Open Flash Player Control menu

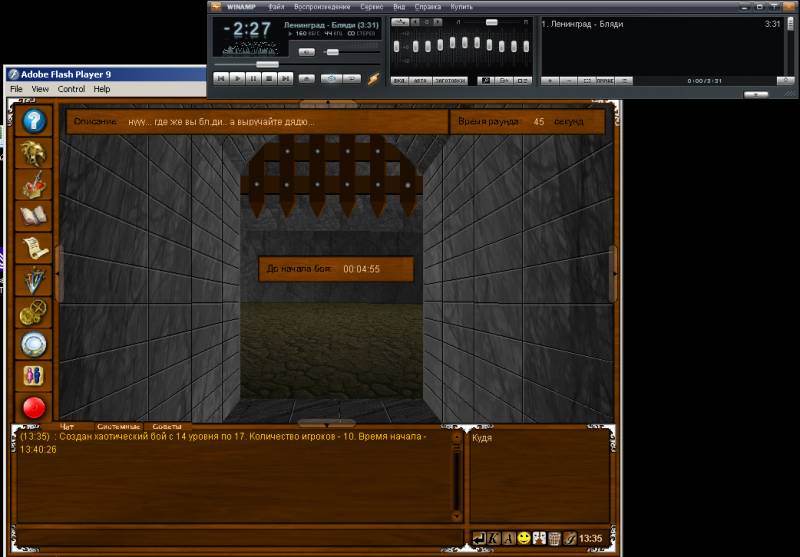click(x=71, y=89)
